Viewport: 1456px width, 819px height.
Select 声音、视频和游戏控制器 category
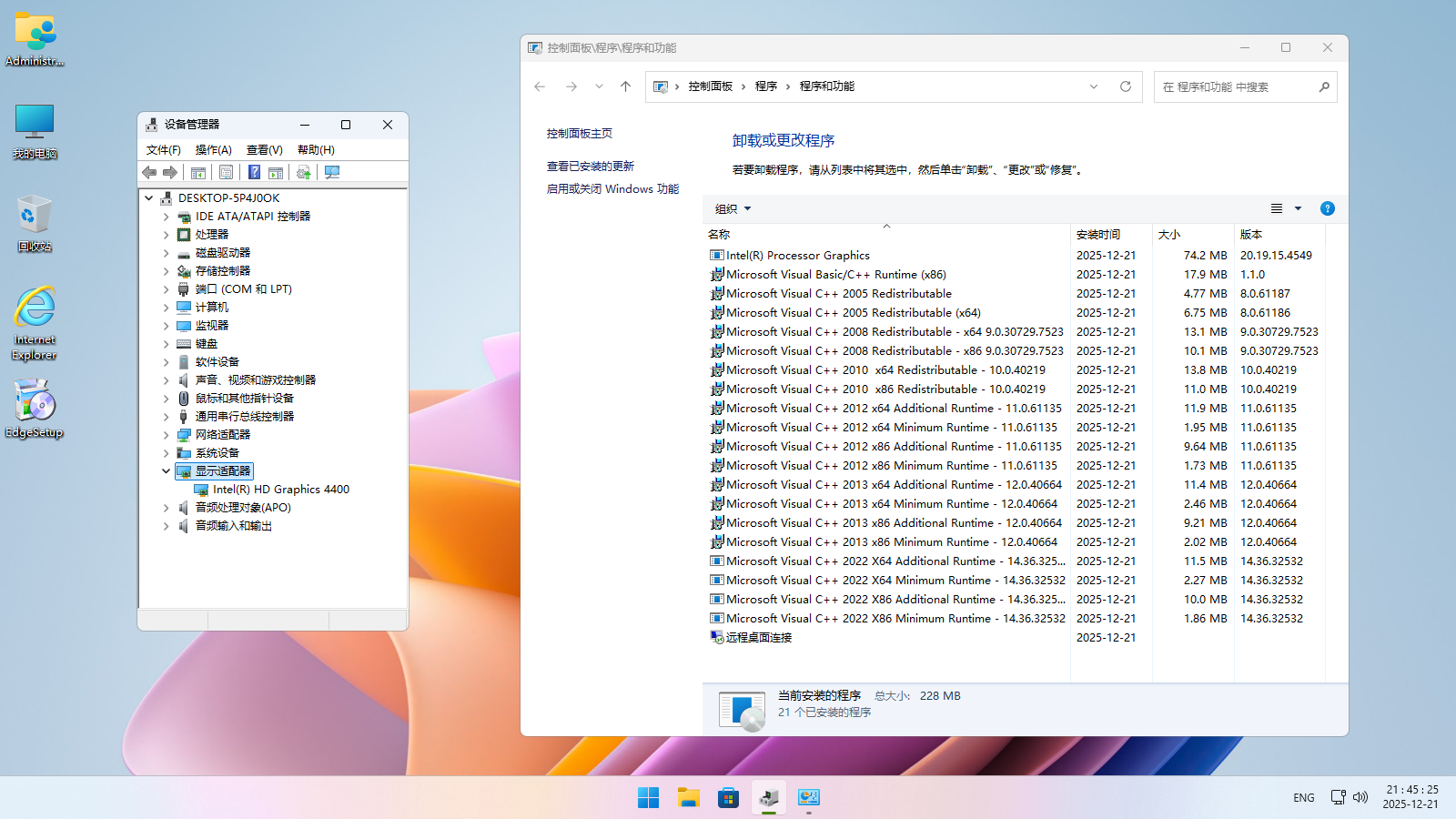tap(256, 380)
